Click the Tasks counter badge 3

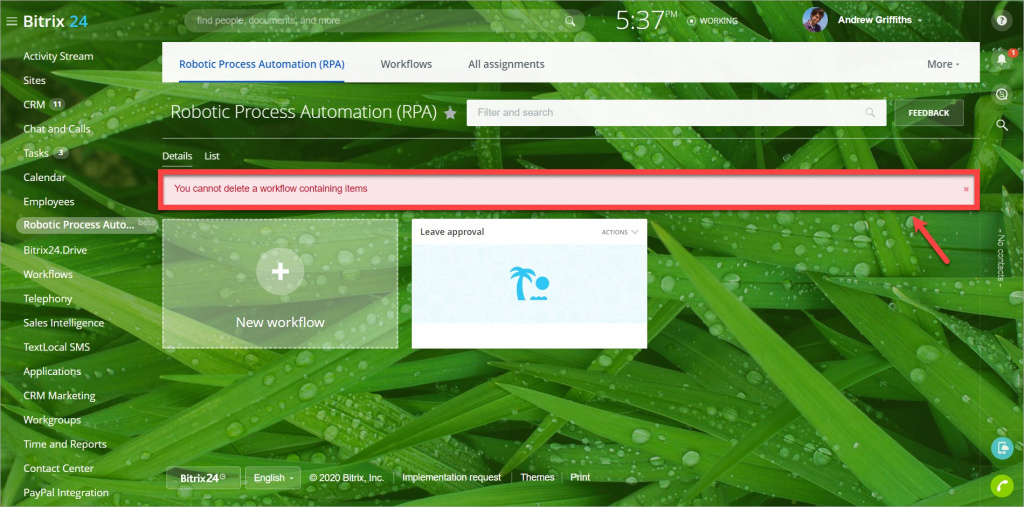click(61, 153)
